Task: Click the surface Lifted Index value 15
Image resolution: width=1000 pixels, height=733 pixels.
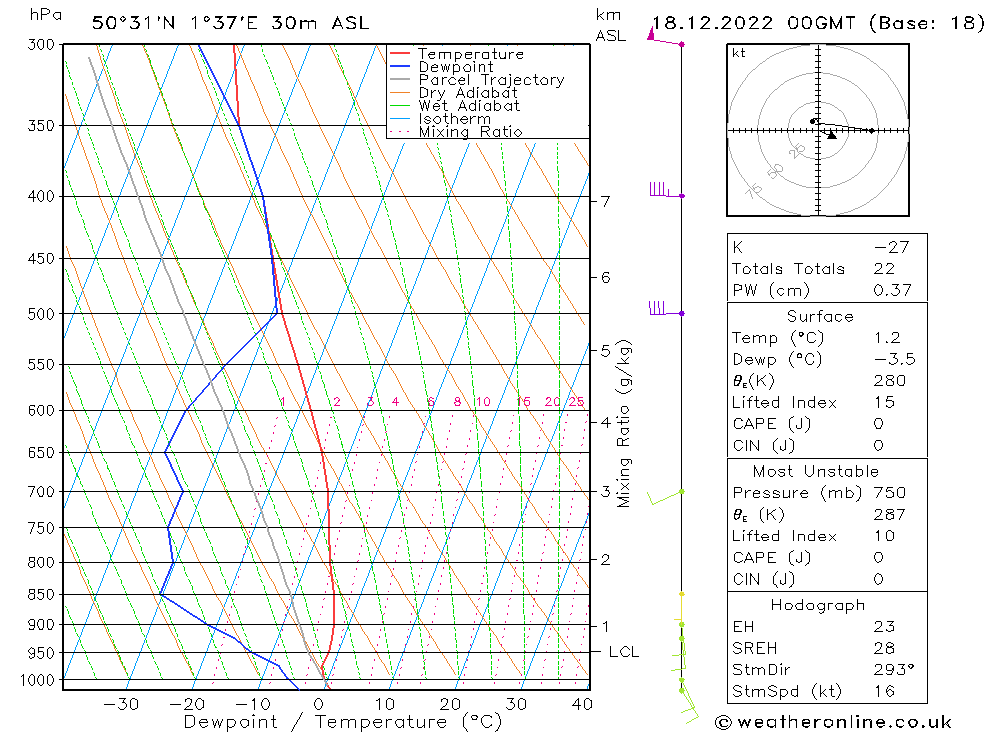Action: click(x=885, y=403)
